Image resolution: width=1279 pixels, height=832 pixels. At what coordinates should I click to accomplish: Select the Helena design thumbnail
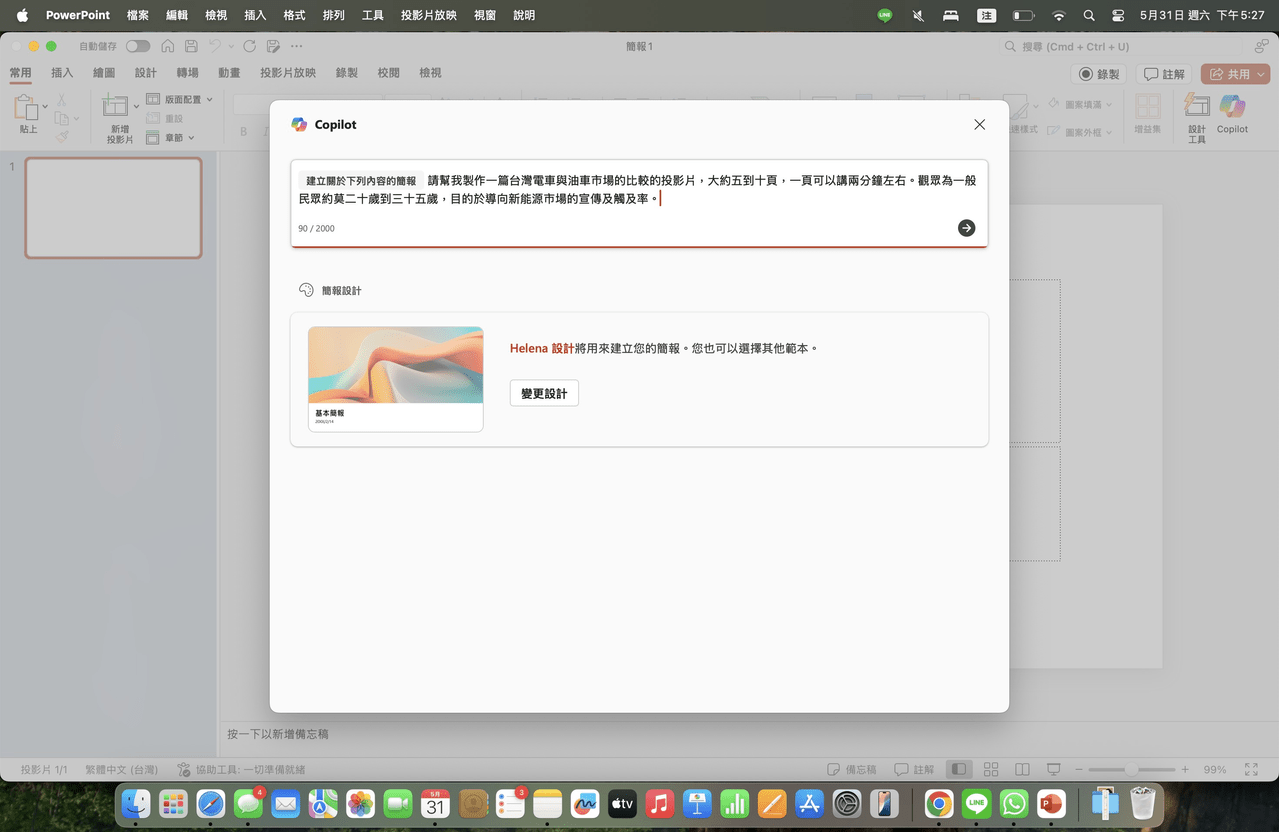pyautogui.click(x=396, y=379)
